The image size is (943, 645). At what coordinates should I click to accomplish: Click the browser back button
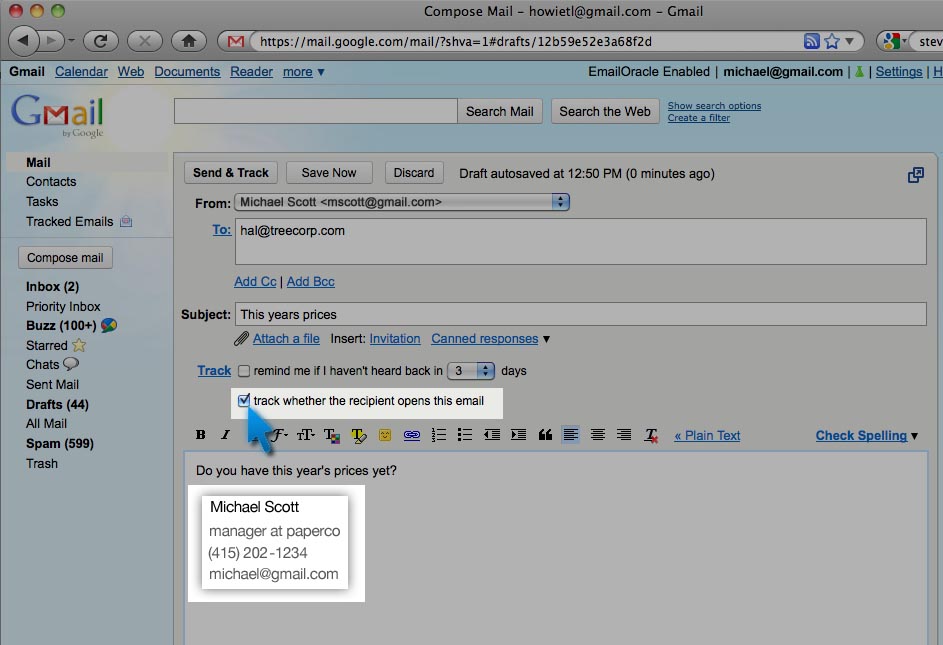[x=23, y=41]
